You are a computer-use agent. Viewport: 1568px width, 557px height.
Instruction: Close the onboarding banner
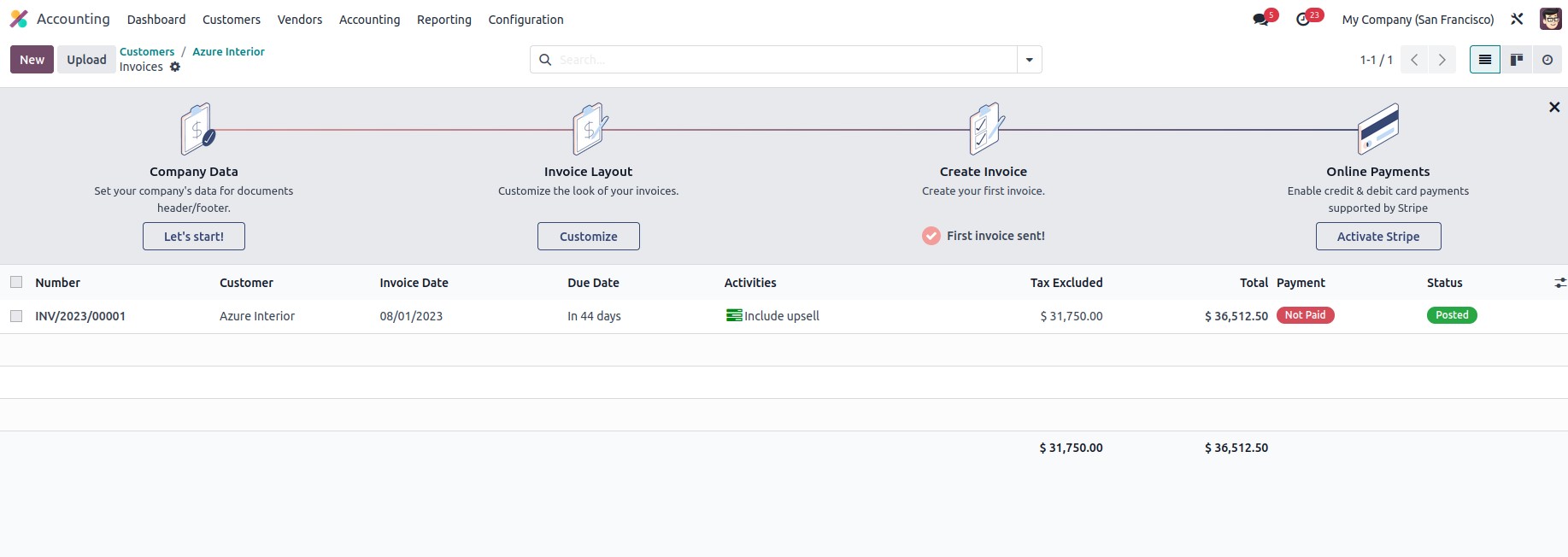coord(1553,107)
